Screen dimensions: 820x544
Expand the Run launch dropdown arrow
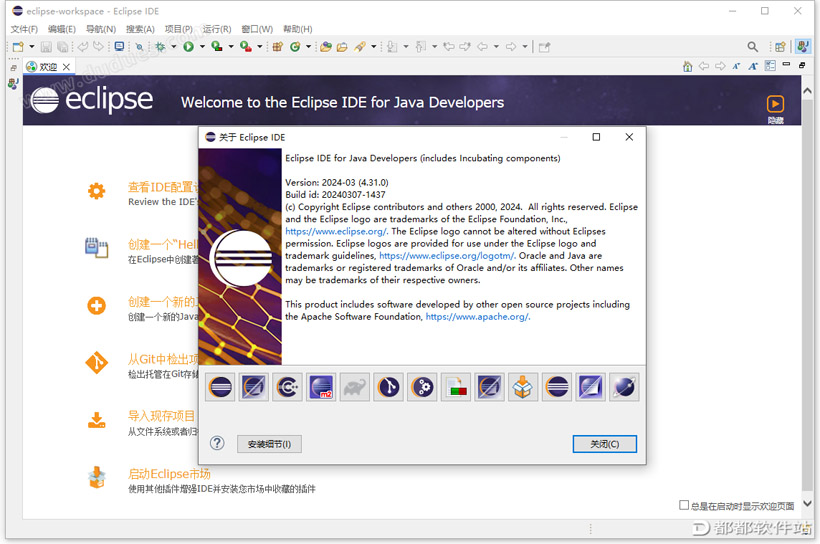202,47
